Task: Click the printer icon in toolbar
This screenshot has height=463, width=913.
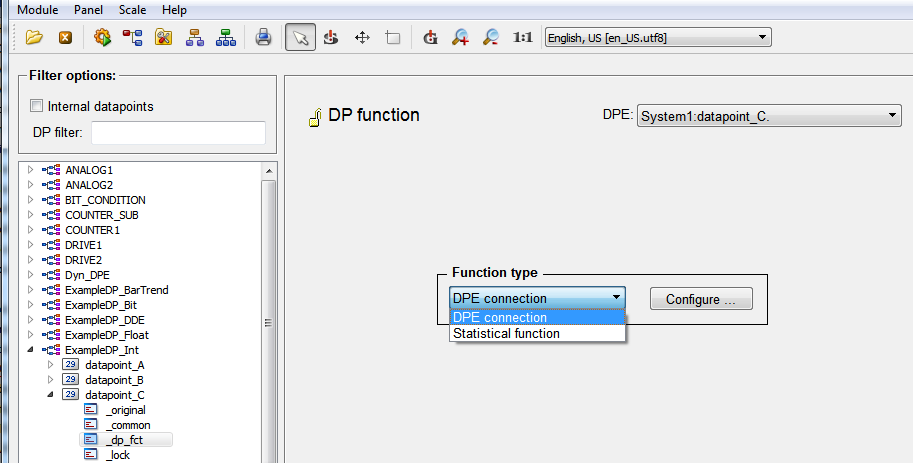Action: click(x=263, y=38)
